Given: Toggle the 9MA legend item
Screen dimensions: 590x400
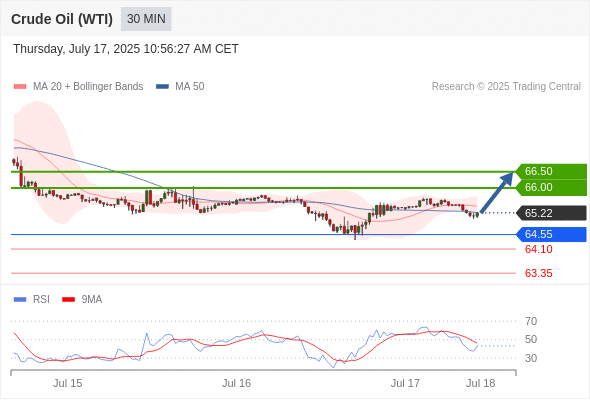Looking at the screenshot, I should point(82,300).
